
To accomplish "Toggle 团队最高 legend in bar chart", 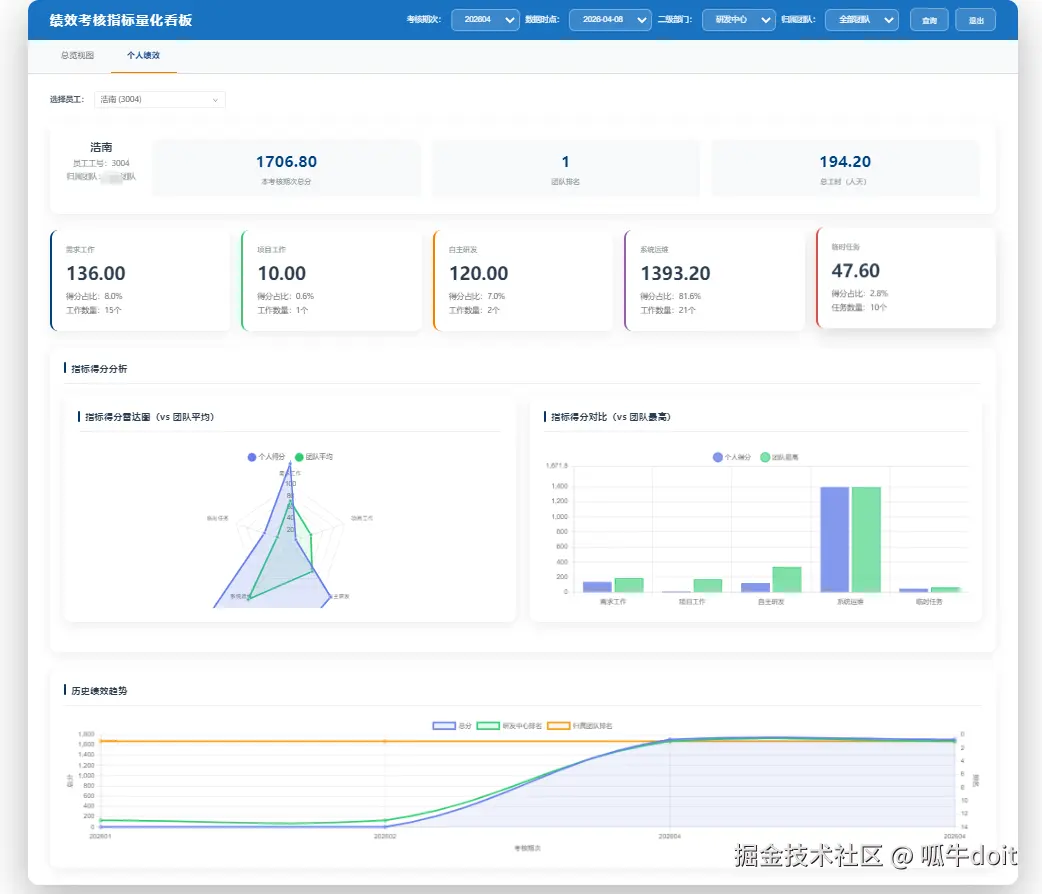I will 780,457.
